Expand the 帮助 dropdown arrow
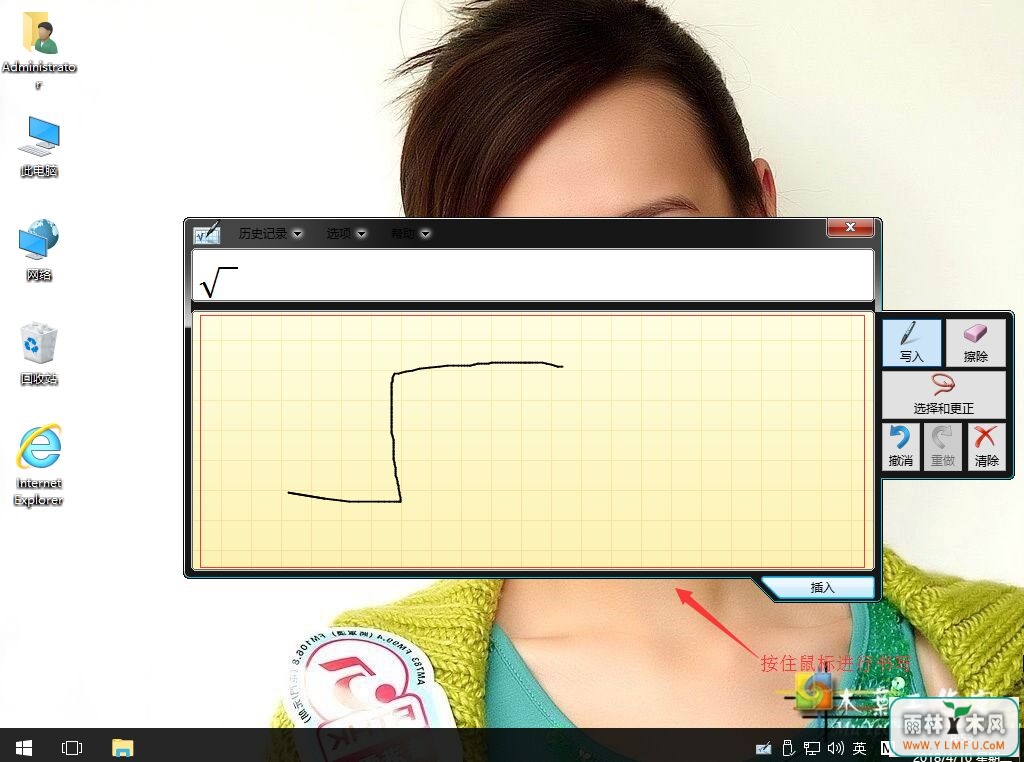The height and width of the screenshot is (762, 1024). tap(425, 234)
